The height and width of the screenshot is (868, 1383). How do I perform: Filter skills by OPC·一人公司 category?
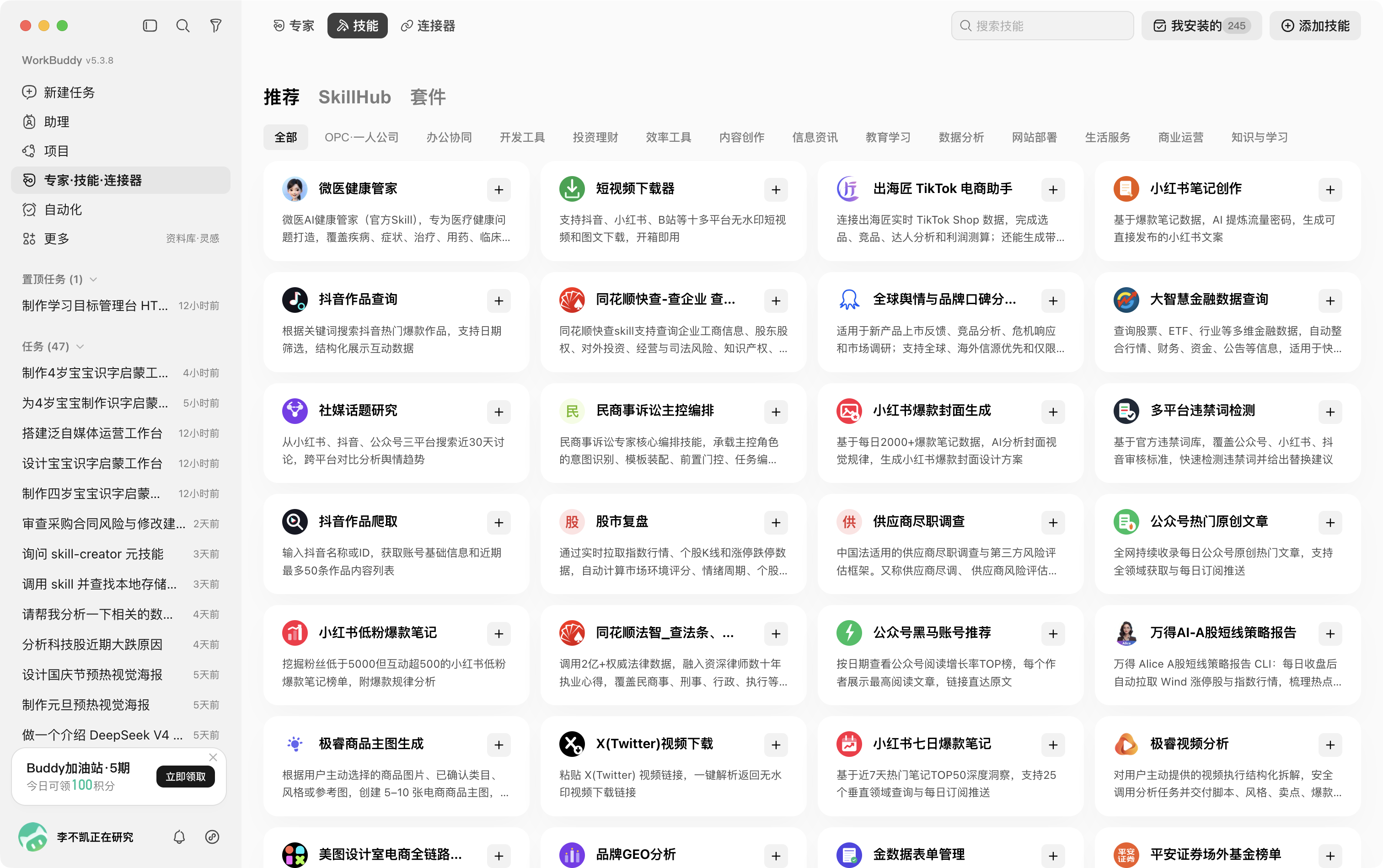[362, 138]
